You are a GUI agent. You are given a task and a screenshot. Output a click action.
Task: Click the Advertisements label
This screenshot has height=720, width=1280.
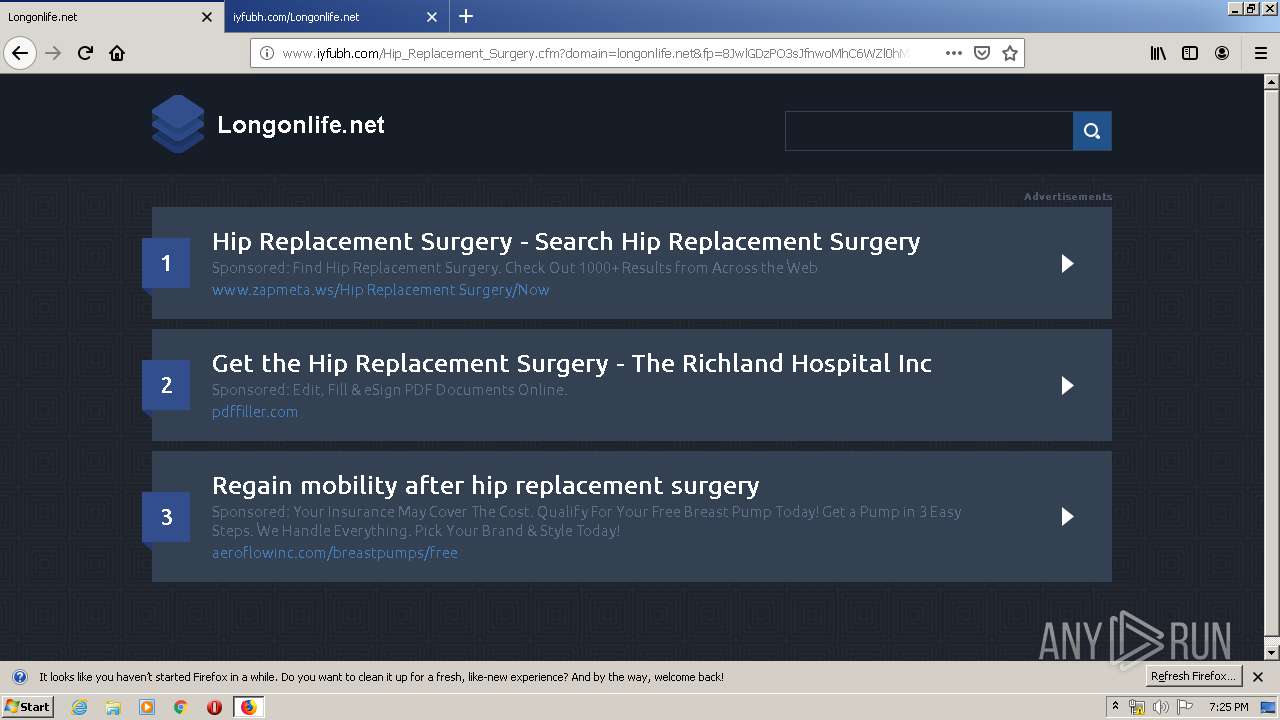[1068, 196]
